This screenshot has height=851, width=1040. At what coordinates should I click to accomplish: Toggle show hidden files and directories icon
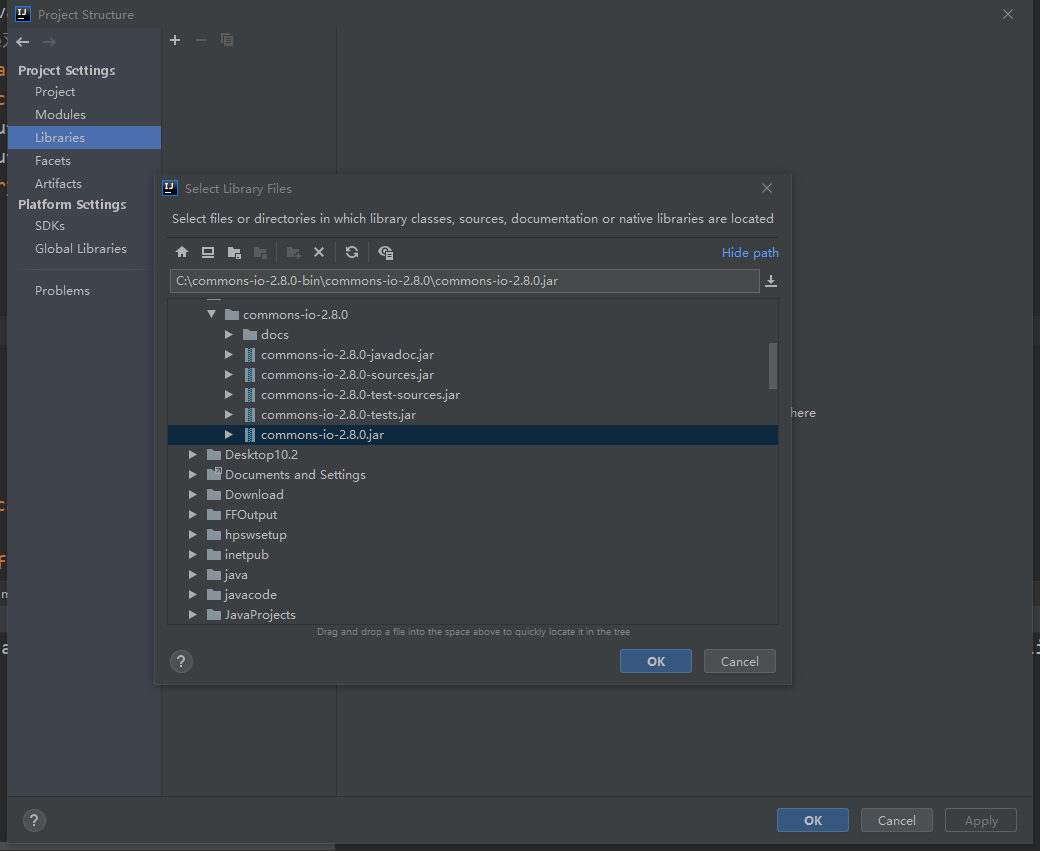[385, 252]
